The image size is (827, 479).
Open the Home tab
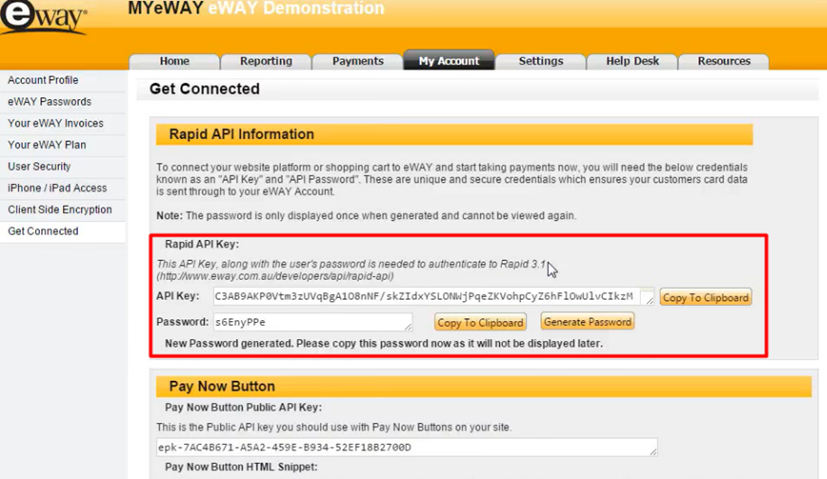175,61
